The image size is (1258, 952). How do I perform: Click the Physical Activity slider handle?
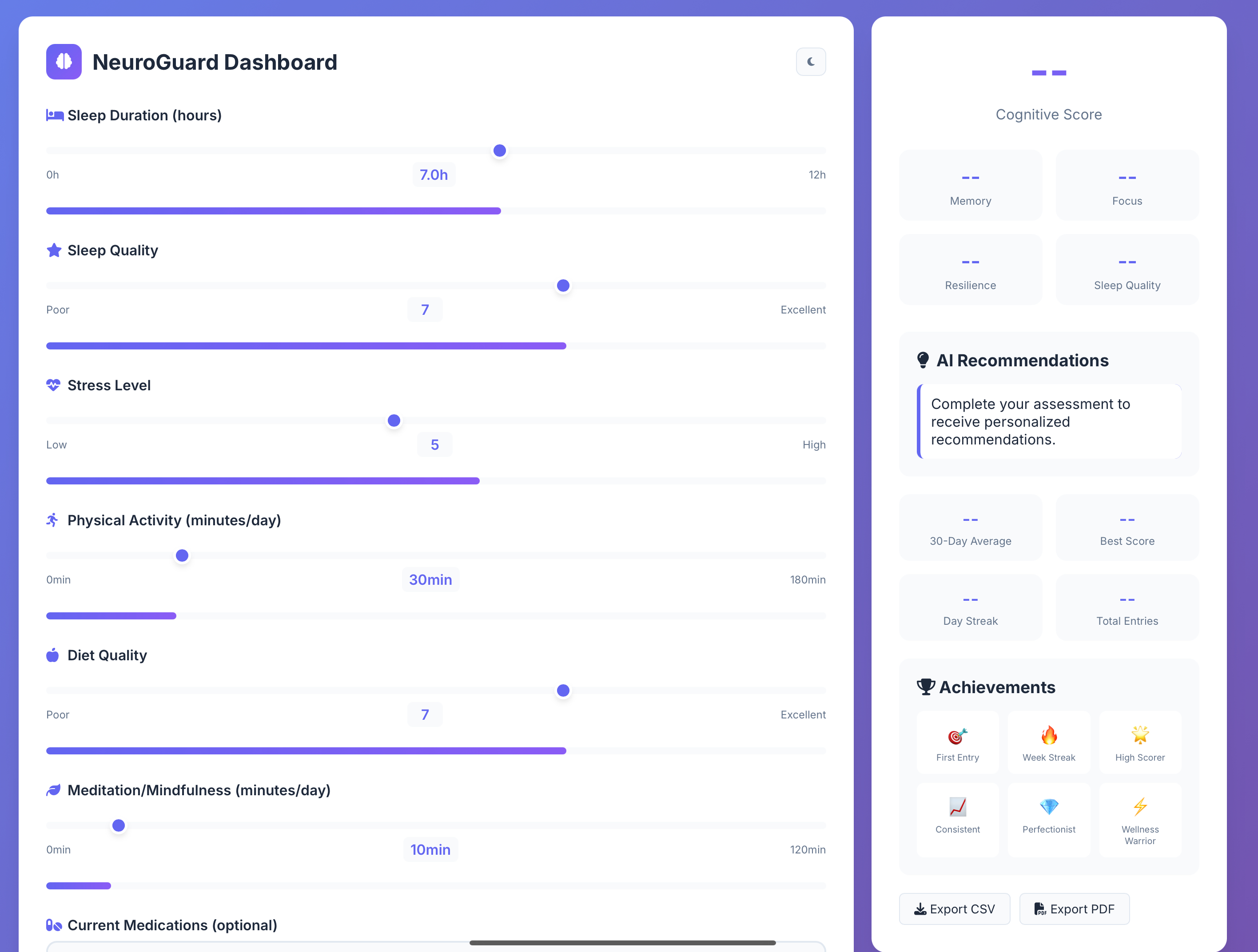182,556
